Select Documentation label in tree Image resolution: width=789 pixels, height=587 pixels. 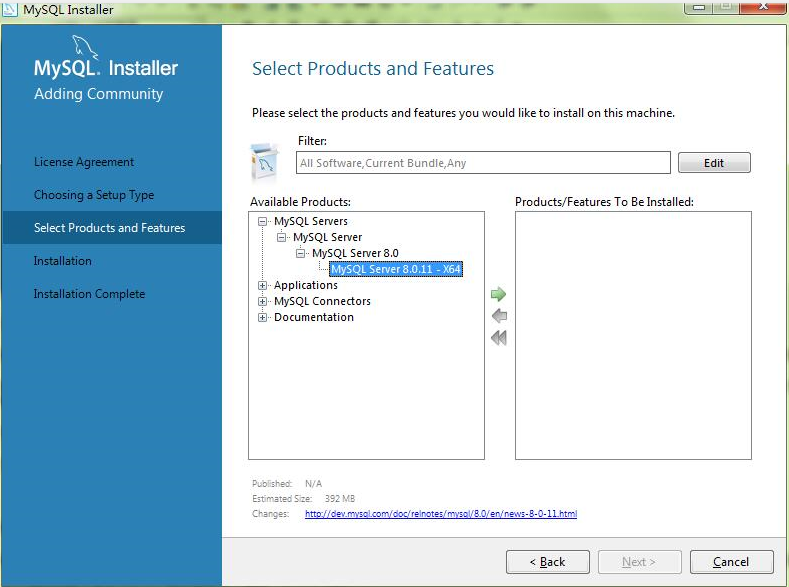point(313,317)
